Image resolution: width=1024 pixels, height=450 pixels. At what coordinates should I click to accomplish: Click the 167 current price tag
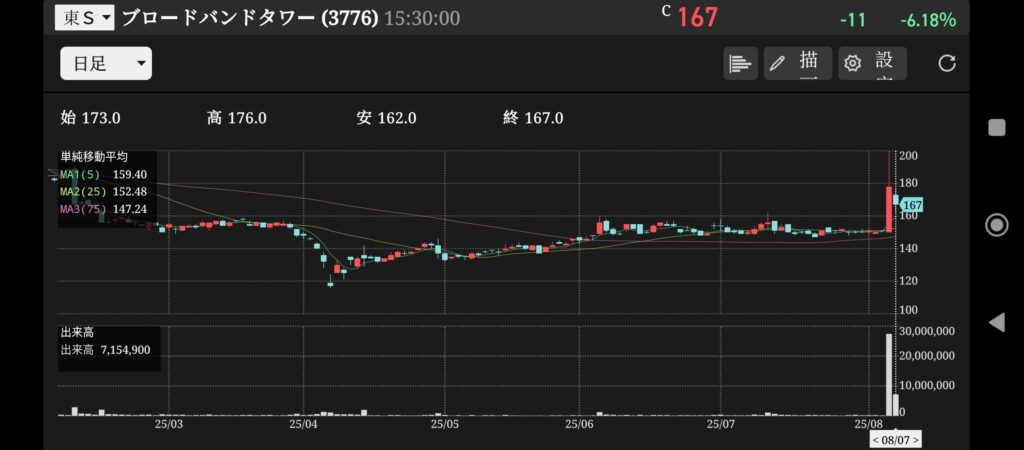(x=910, y=205)
